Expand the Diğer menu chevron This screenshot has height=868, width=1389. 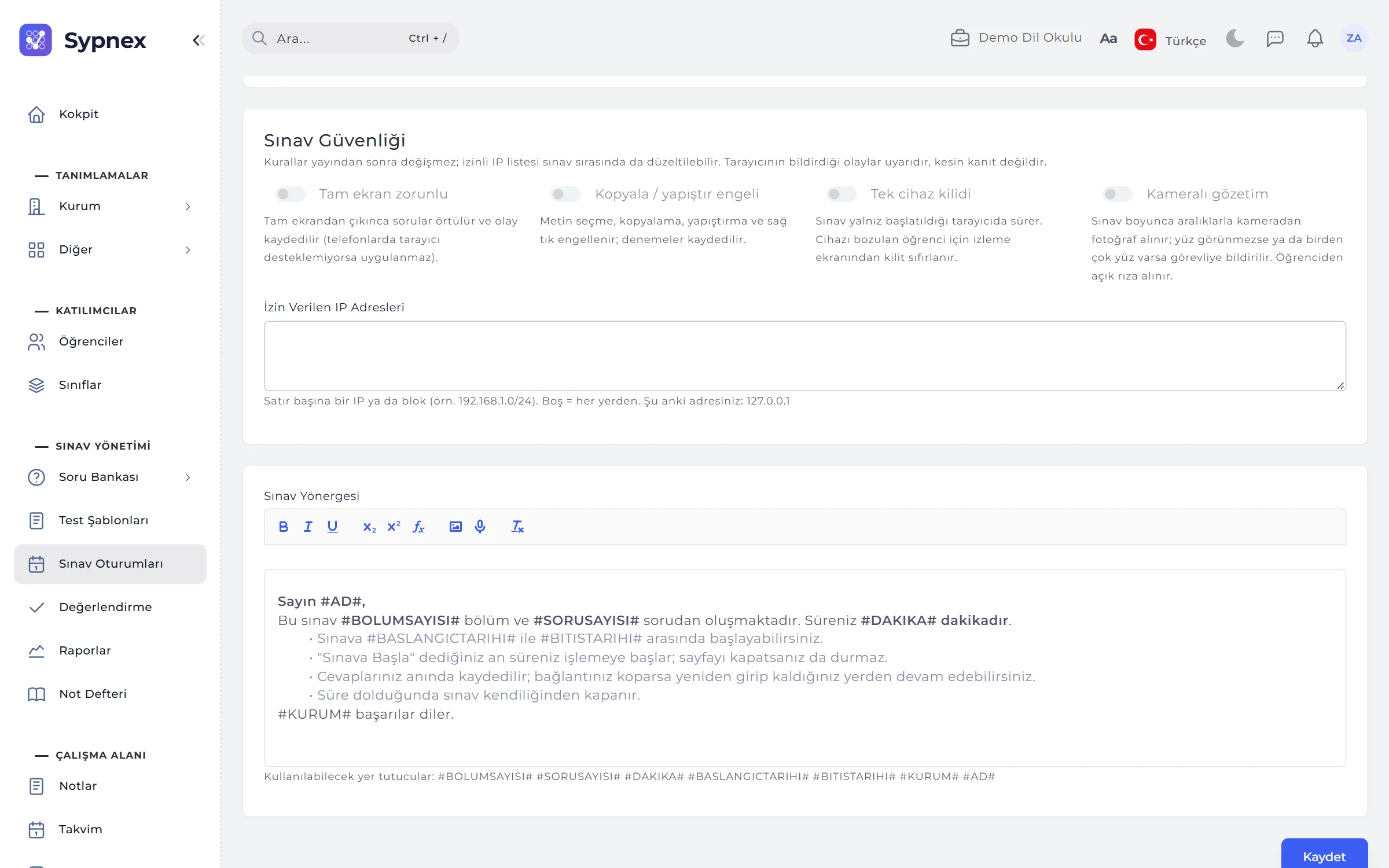[188, 250]
